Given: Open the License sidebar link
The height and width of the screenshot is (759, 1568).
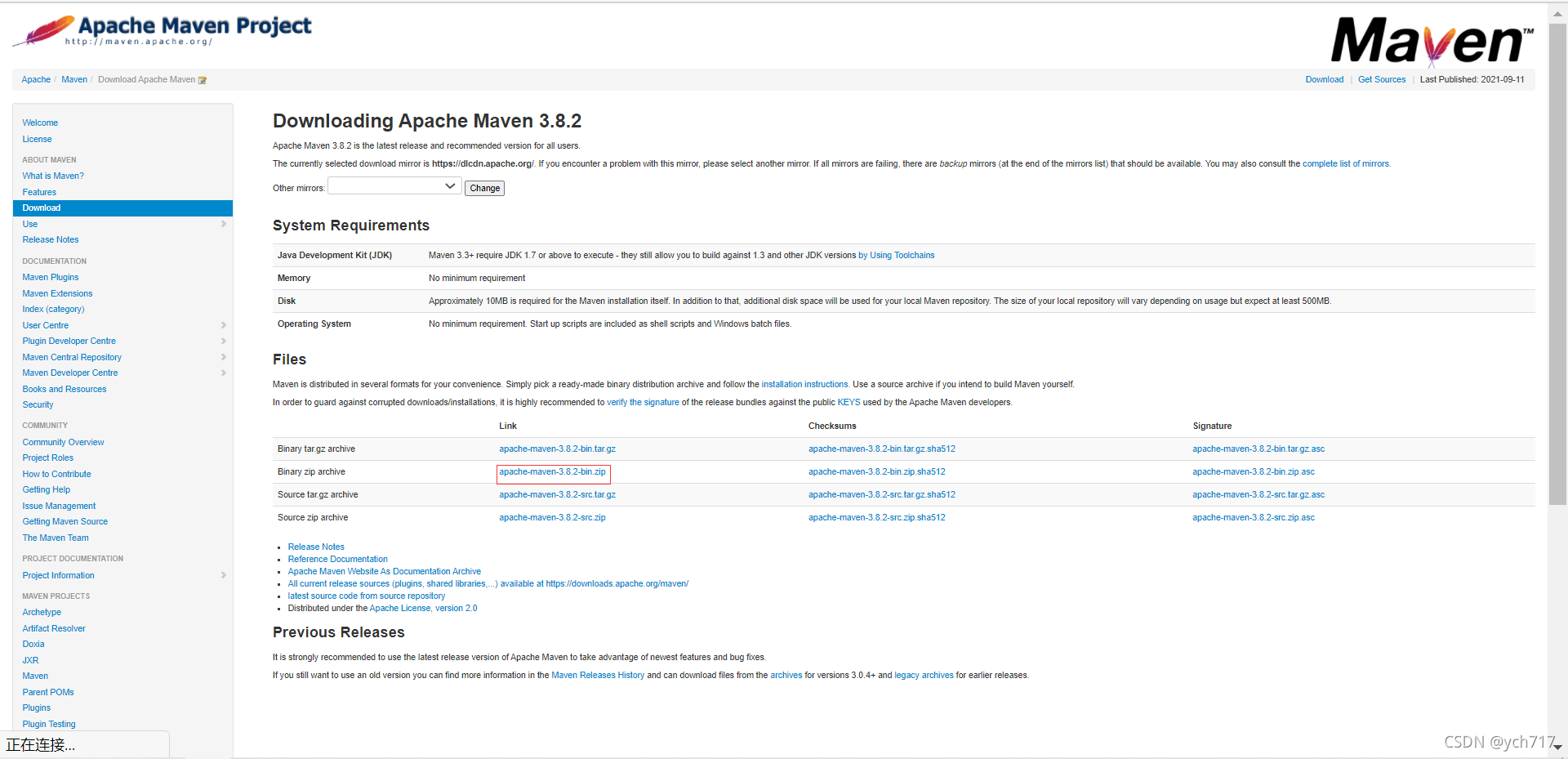Looking at the screenshot, I should 37,139.
